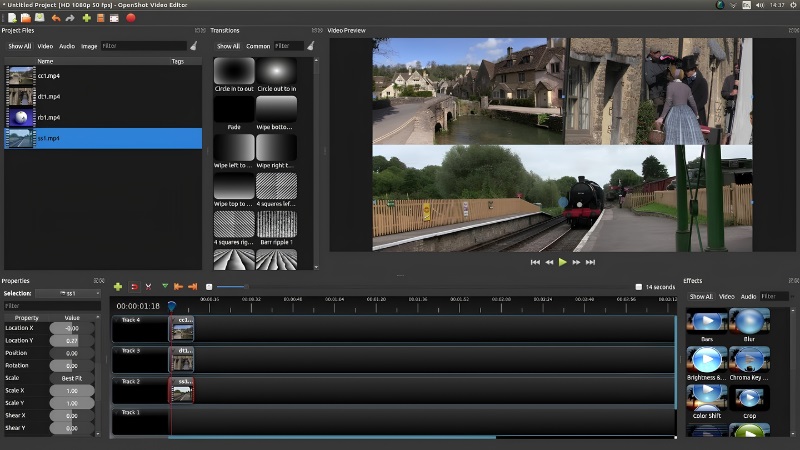Open the ss1 clip menu arrow on Track 2
The width and height of the screenshot is (800, 450).
[175, 381]
